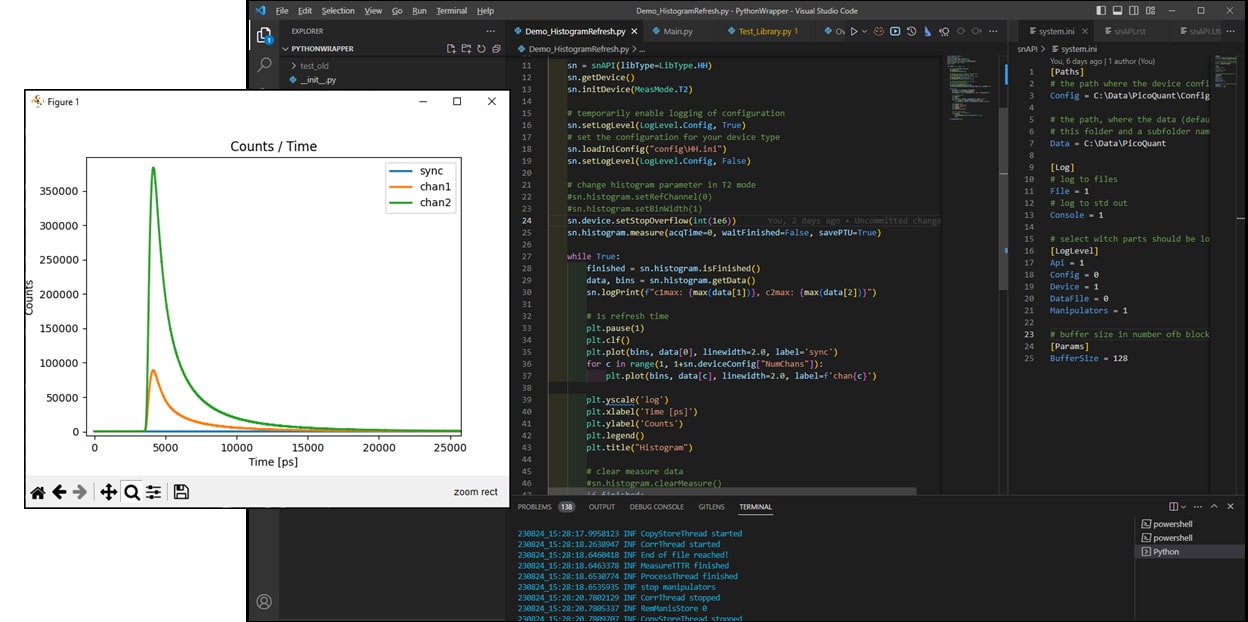Toggle the primary side bar layout icon
Screen dimensions: 1248x622
click(x=1101, y=11)
